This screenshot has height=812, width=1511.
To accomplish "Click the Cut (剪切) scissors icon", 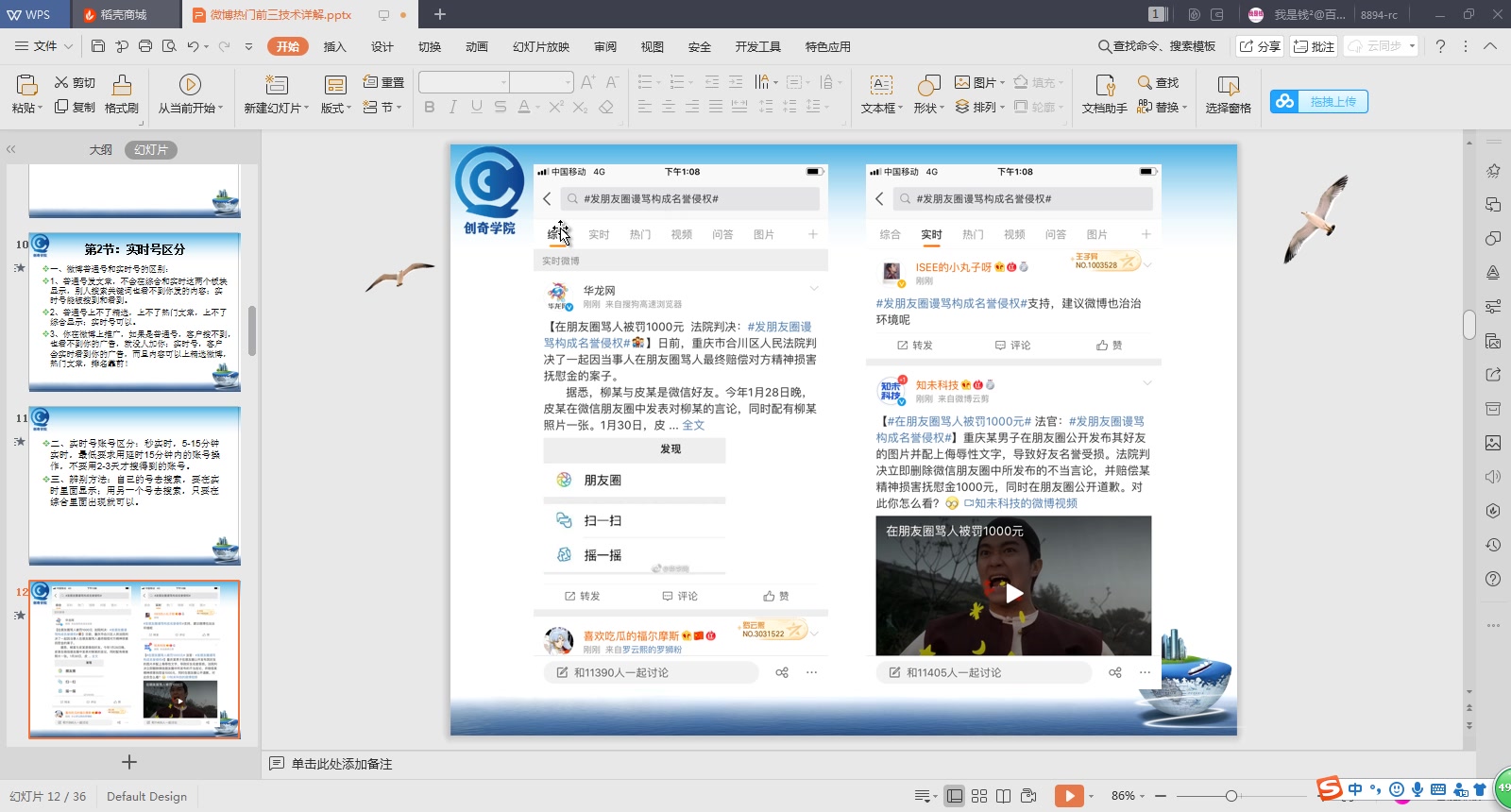I will click(x=61, y=82).
